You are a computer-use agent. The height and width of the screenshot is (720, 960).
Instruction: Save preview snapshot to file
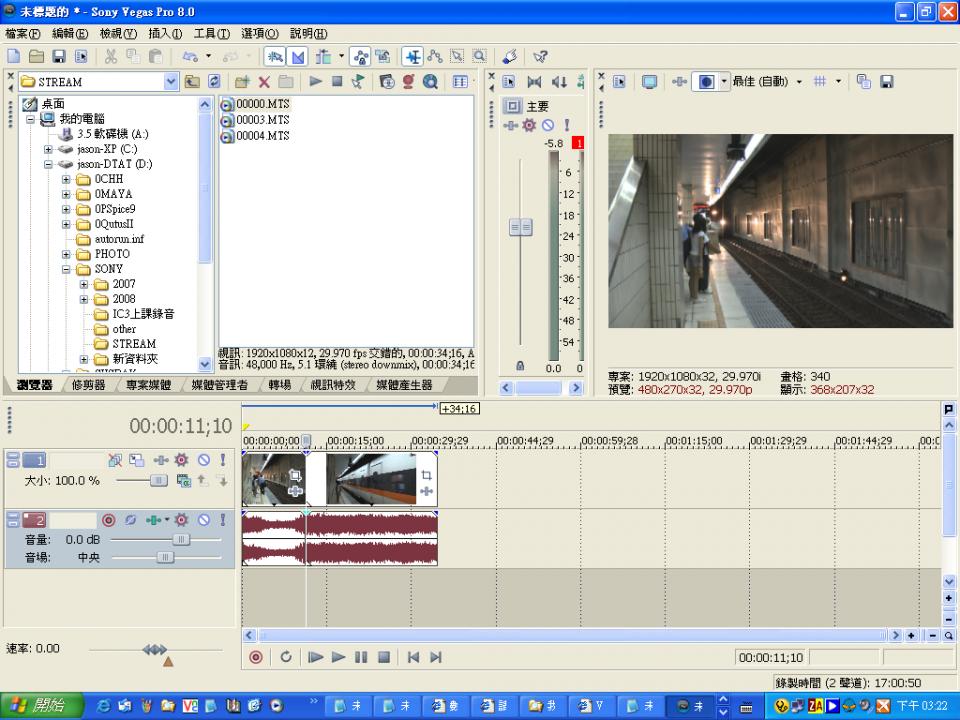click(886, 82)
